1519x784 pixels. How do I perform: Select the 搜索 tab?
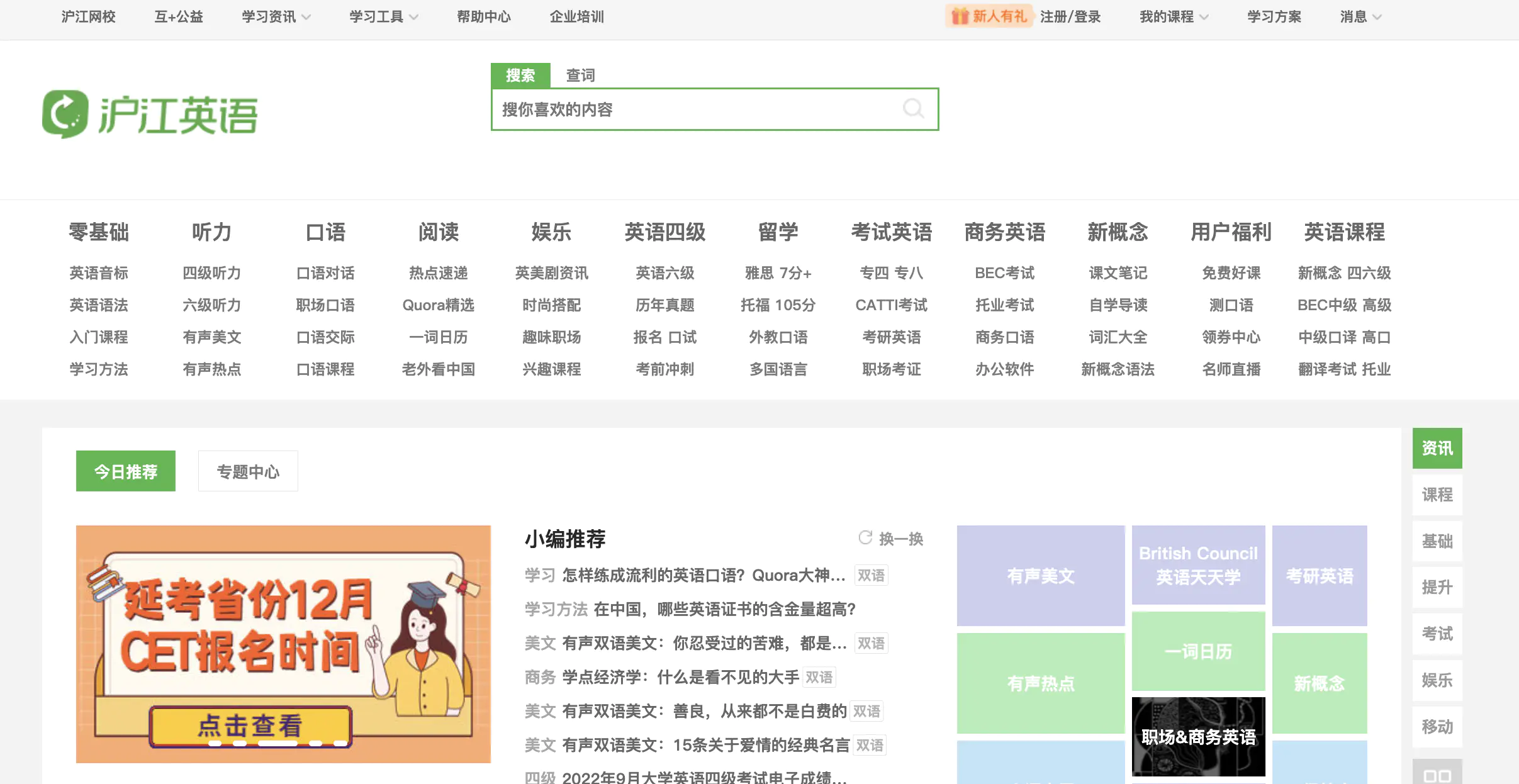(520, 76)
